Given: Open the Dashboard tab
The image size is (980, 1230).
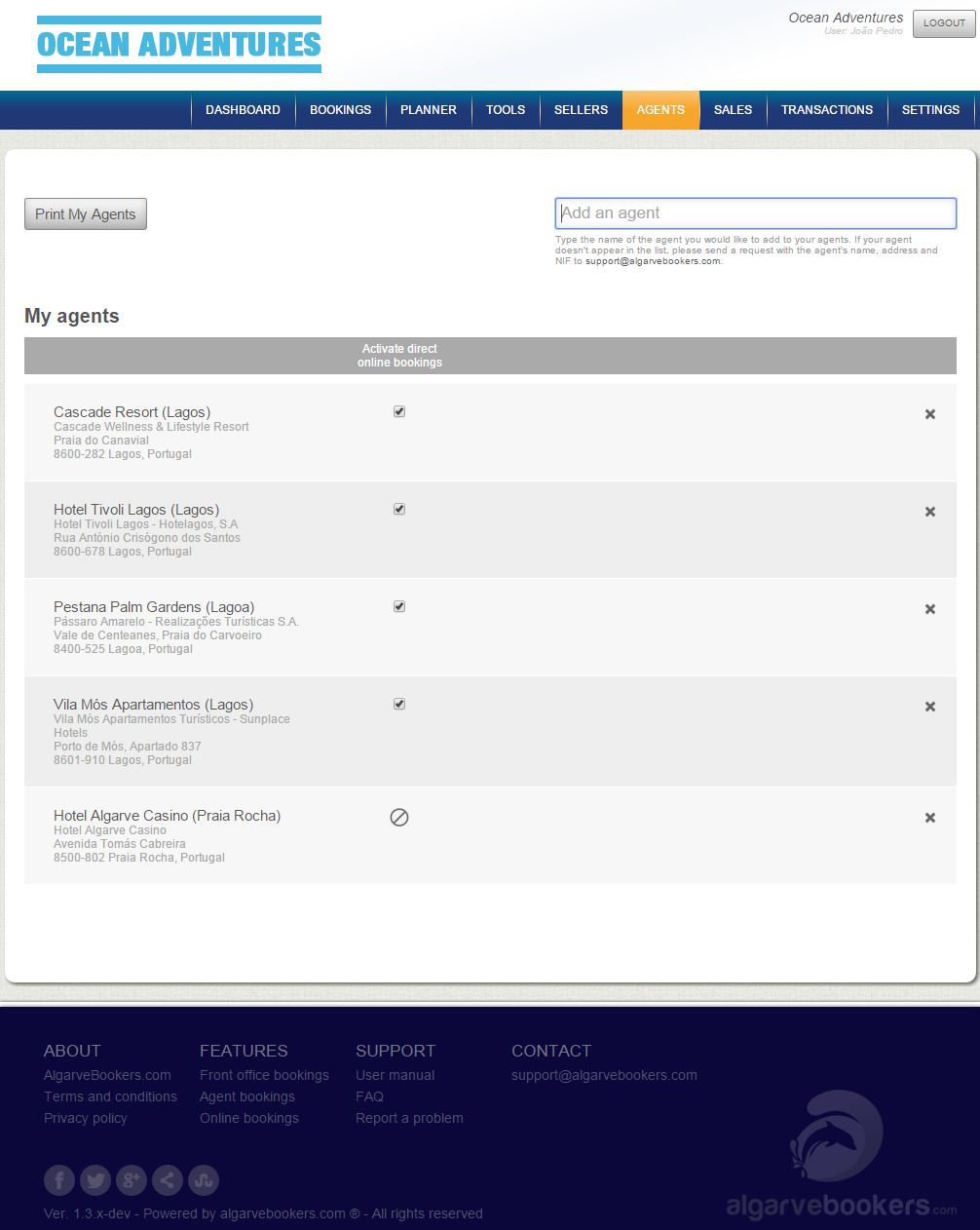Looking at the screenshot, I should coord(243,110).
